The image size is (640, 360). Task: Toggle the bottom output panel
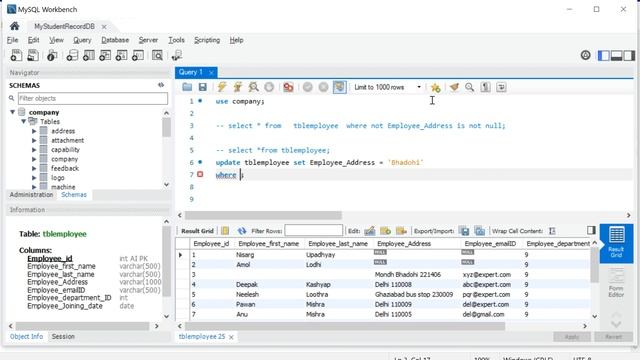[616, 56]
